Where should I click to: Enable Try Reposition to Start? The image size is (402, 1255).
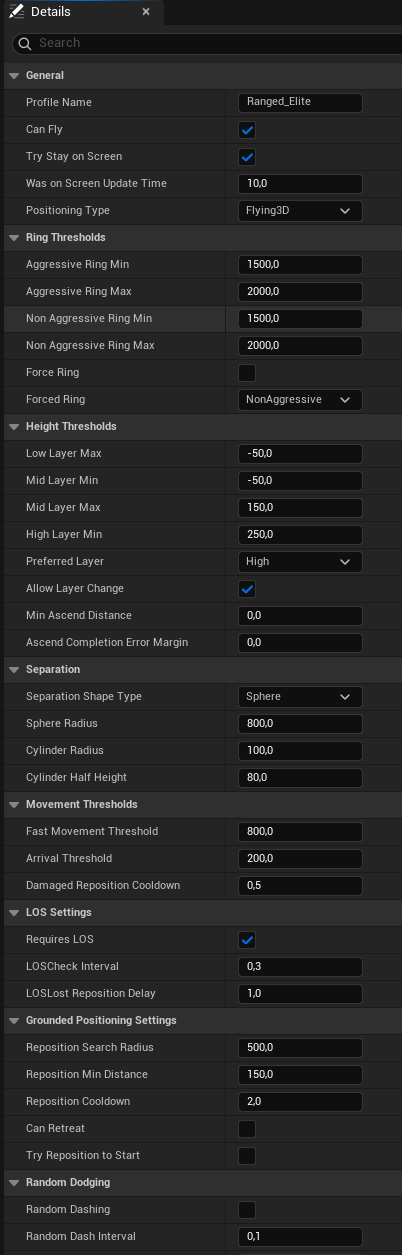tap(247, 1156)
